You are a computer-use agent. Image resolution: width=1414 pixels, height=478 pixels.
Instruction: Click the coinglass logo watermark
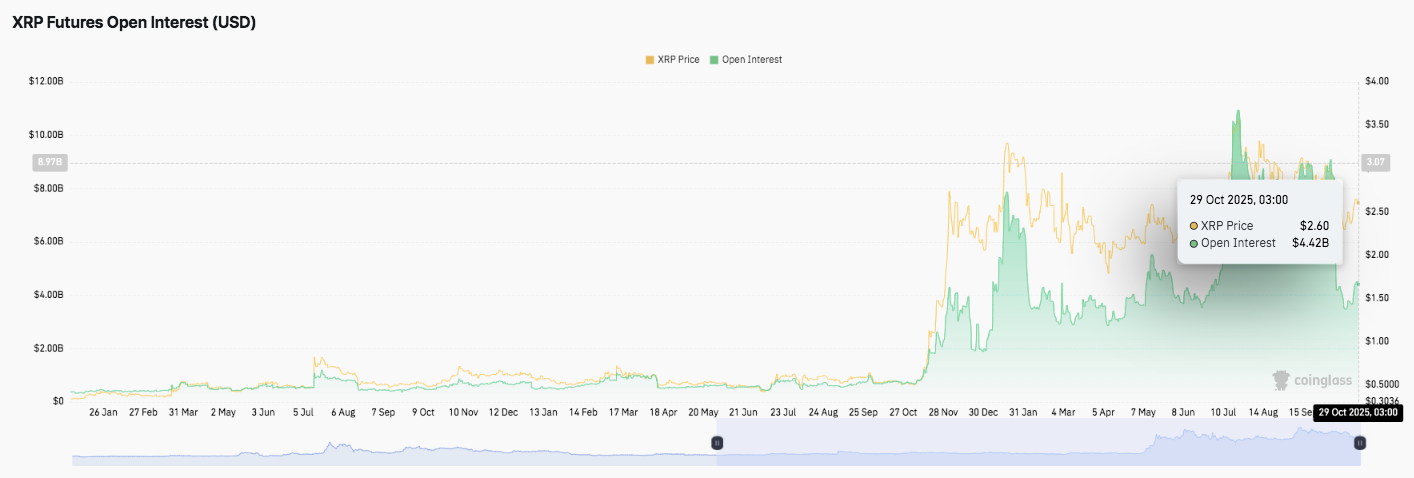click(1312, 380)
